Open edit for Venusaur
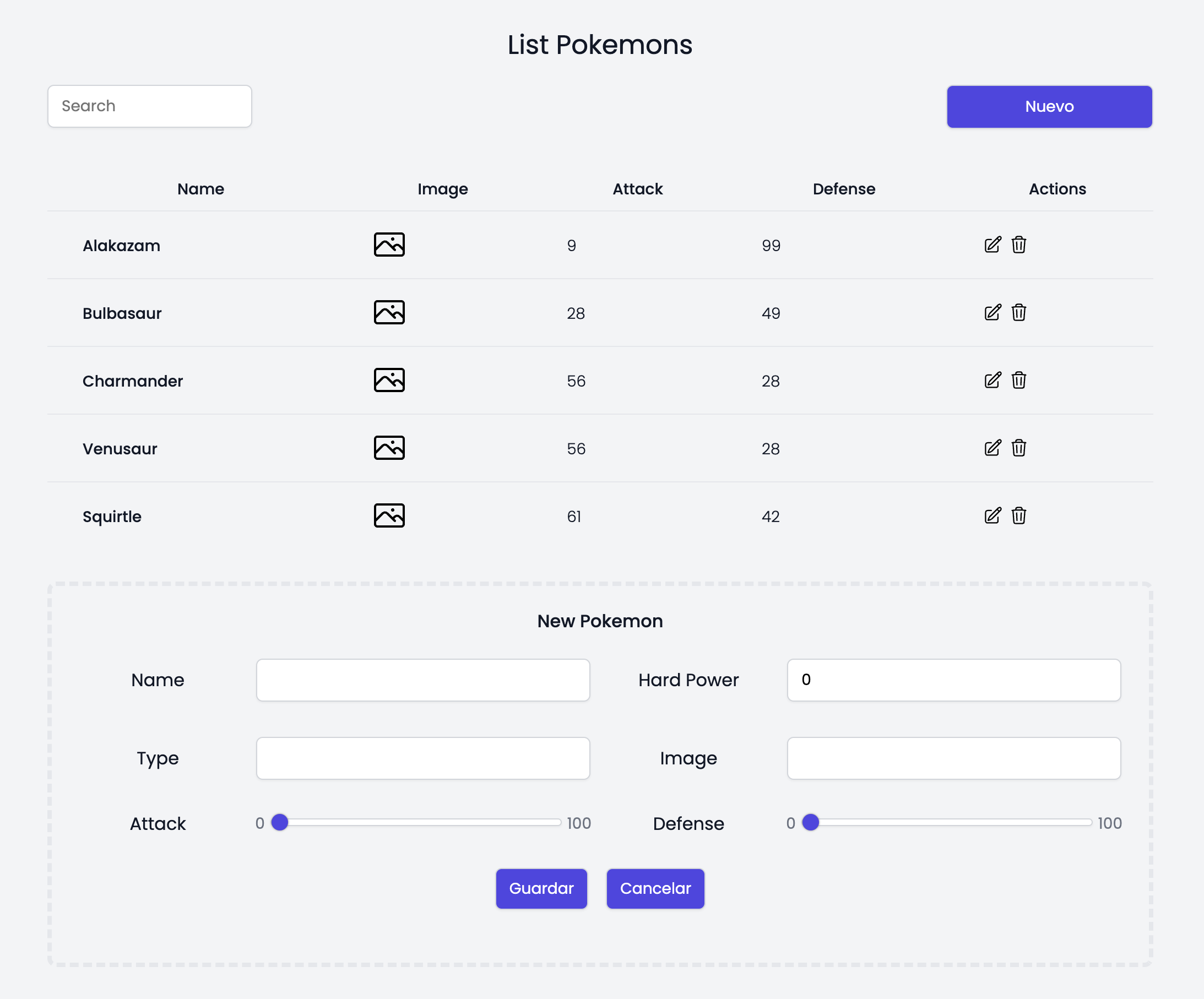Image resolution: width=1204 pixels, height=999 pixels. [x=992, y=448]
